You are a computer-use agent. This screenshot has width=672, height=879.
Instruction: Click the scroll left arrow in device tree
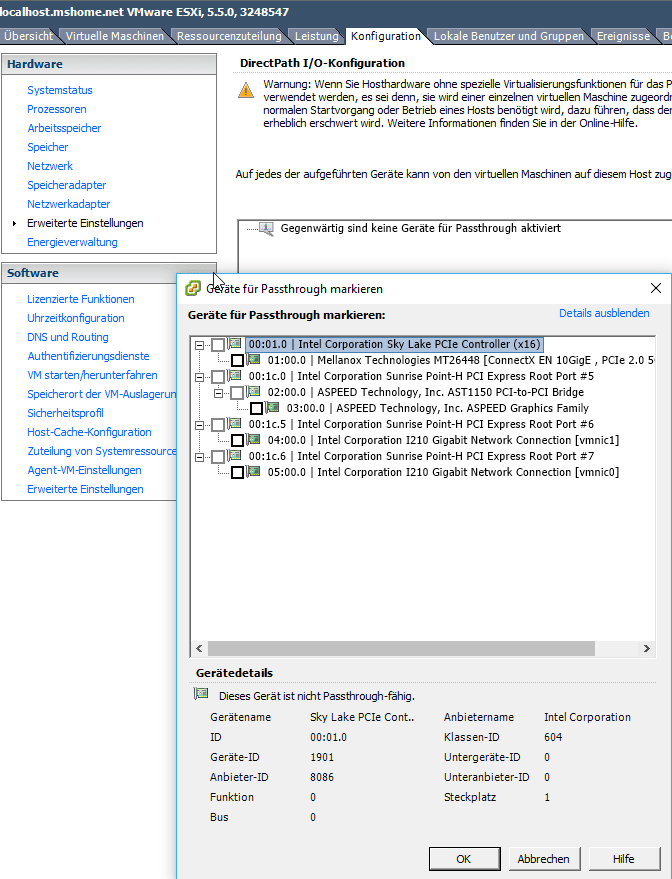click(x=199, y=648)
